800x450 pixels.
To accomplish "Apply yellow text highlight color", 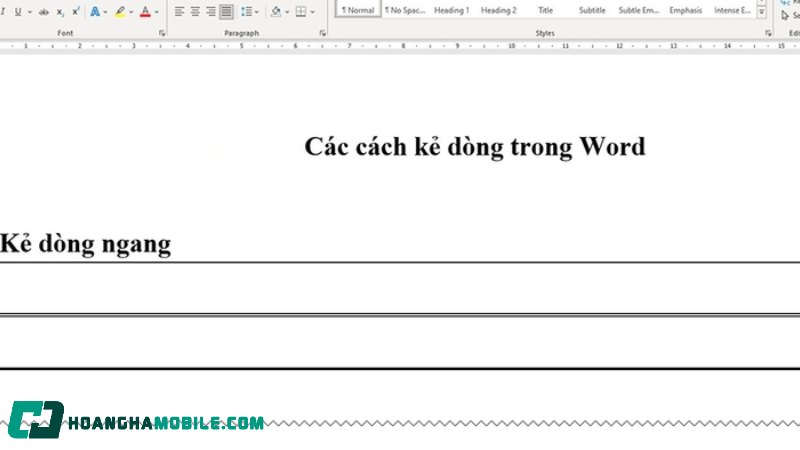I will click(x=120, y=11).
